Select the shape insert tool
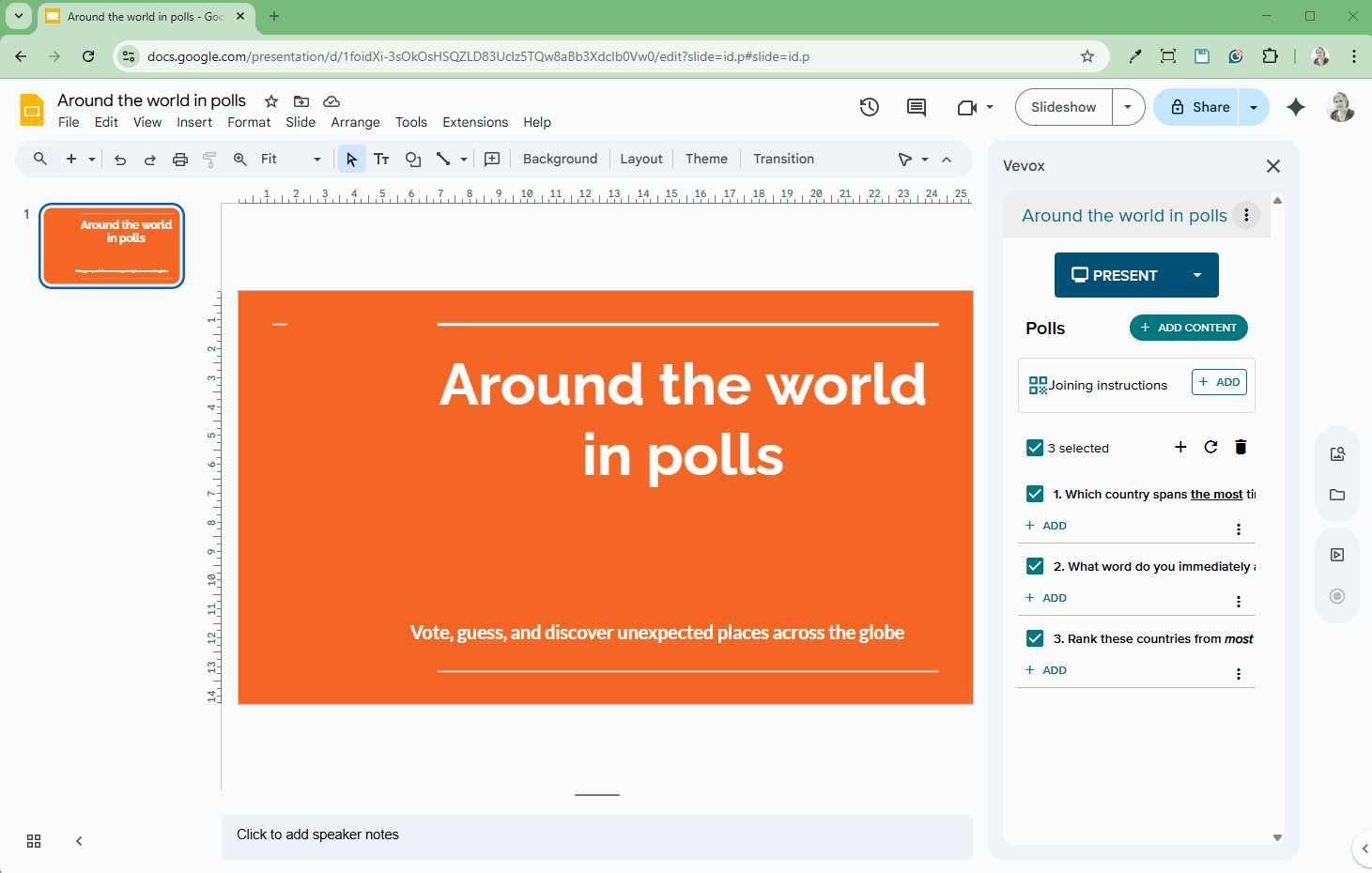Screen dimensions: 1372x873 (412, 160)
